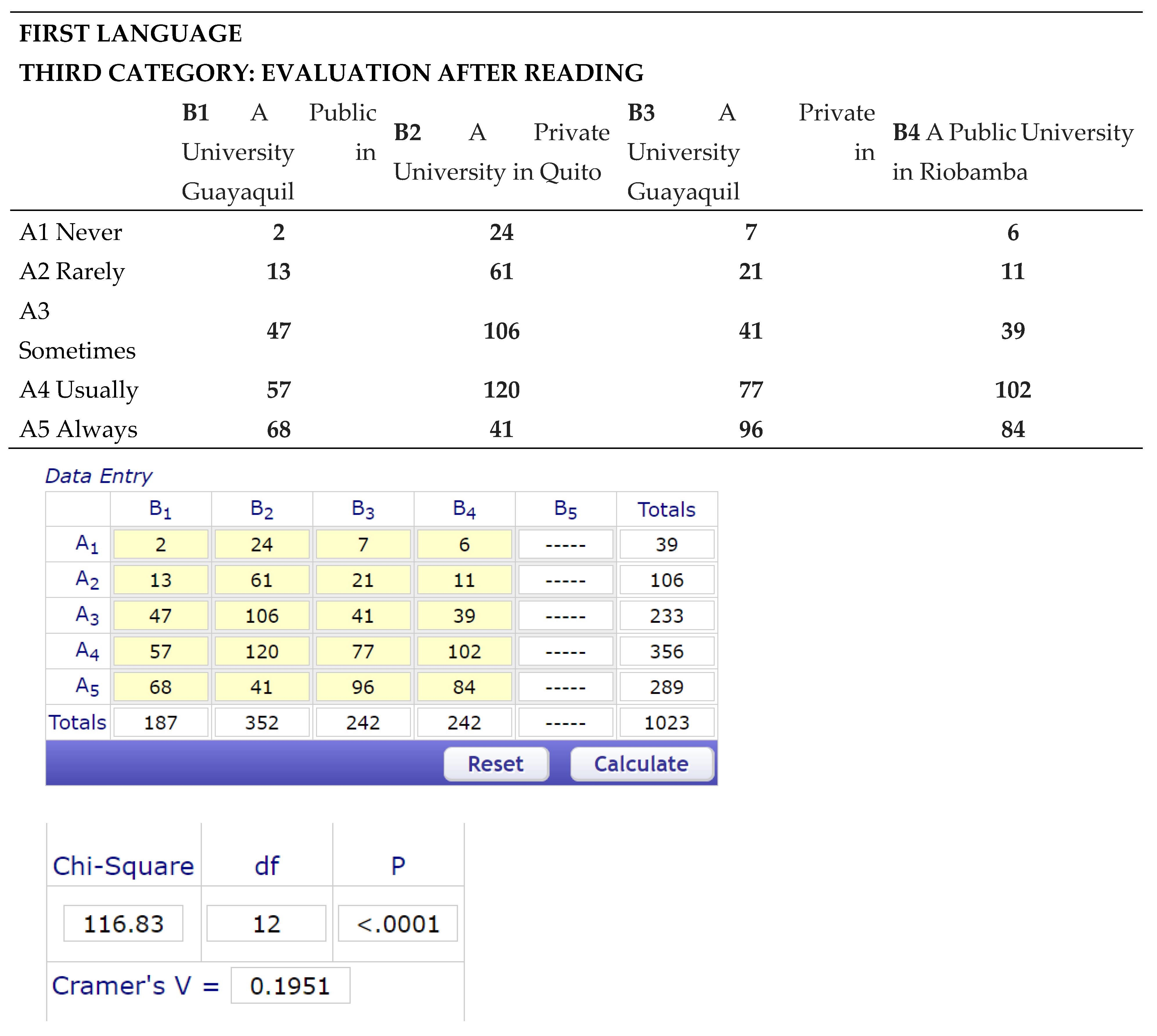Image resolution: width=1157 pixels, height=1036 pixels.
Task: Select the P value field showing <.0001
Action: click(398, 922)
